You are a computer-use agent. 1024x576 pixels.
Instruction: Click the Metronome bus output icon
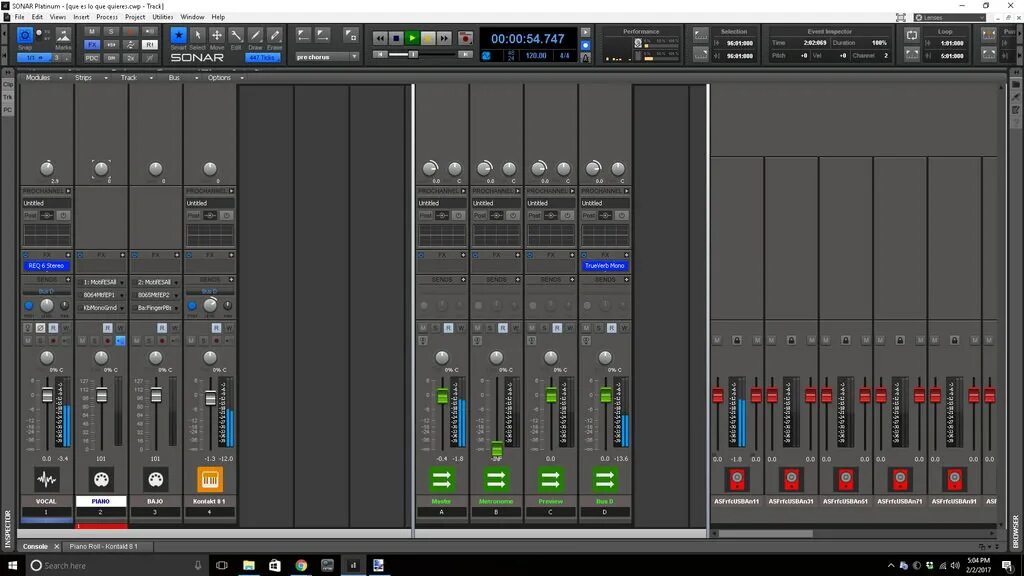(x=496, y=480)
